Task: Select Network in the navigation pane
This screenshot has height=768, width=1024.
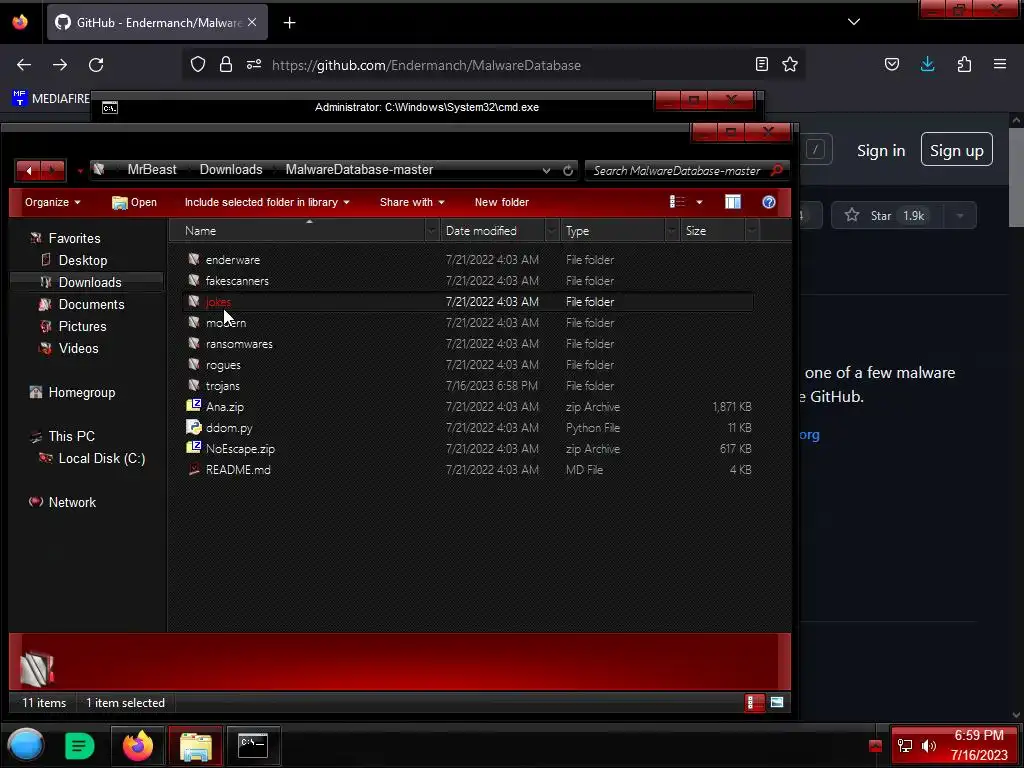Action: pos(72,502)
